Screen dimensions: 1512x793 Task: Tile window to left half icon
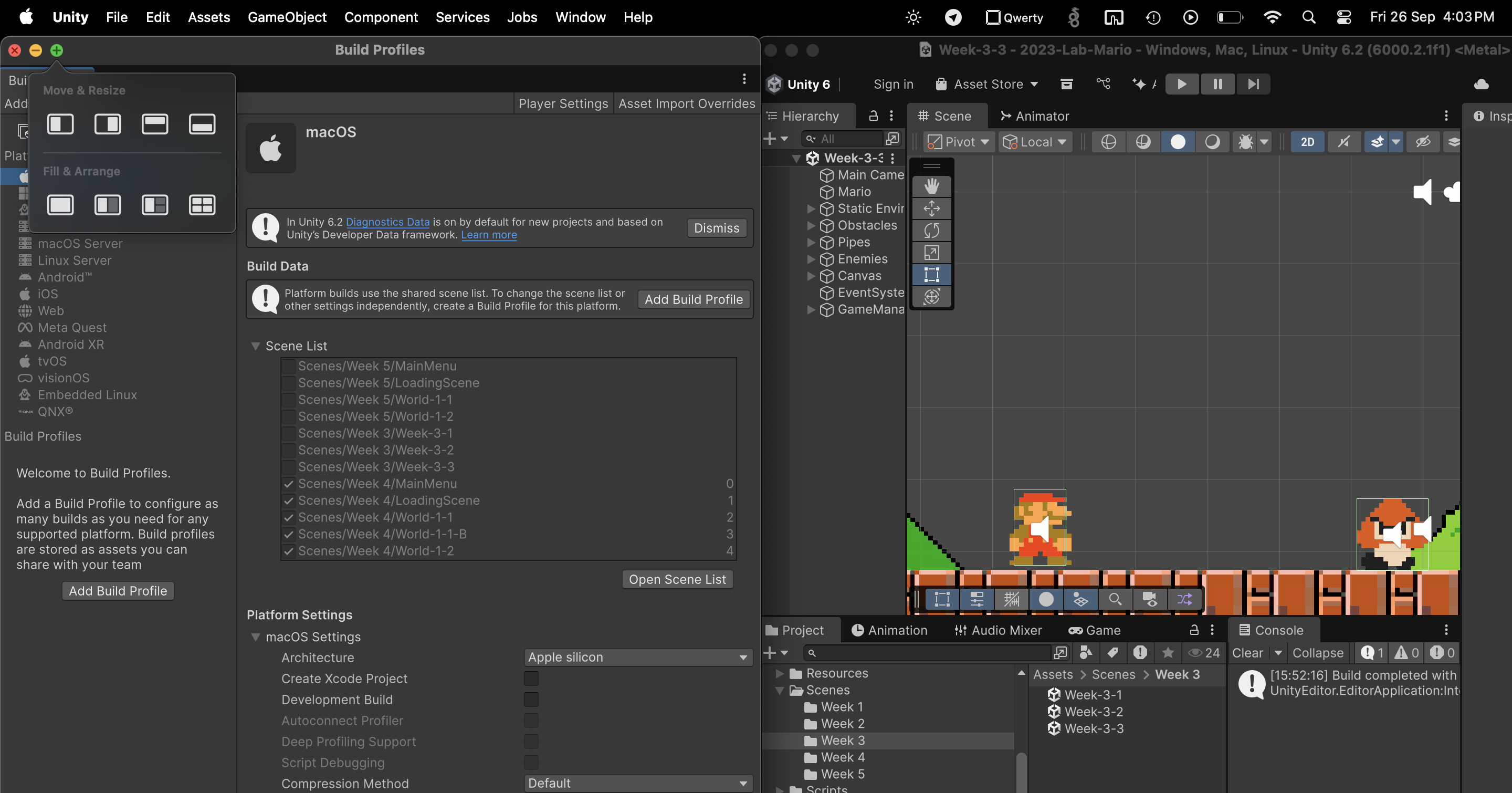[60, 124]
